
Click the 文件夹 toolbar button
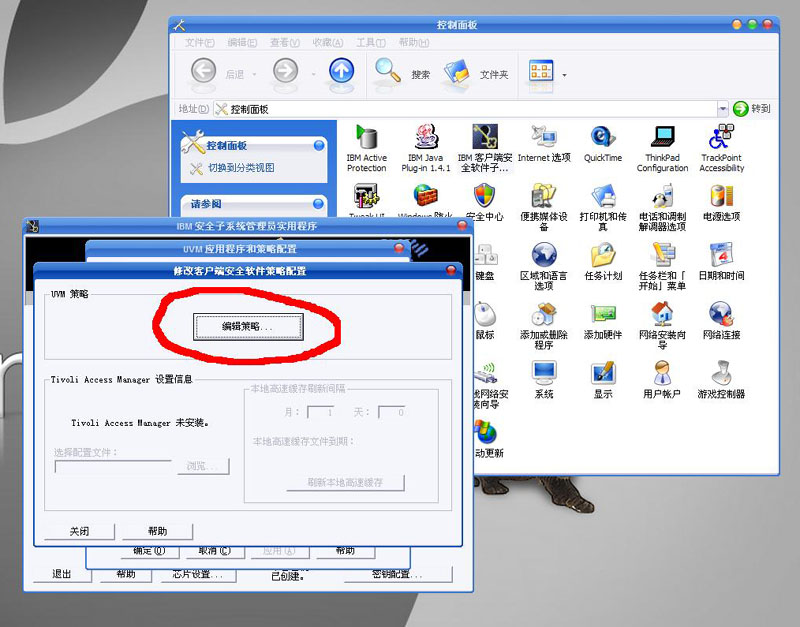[x=476, y=72]
